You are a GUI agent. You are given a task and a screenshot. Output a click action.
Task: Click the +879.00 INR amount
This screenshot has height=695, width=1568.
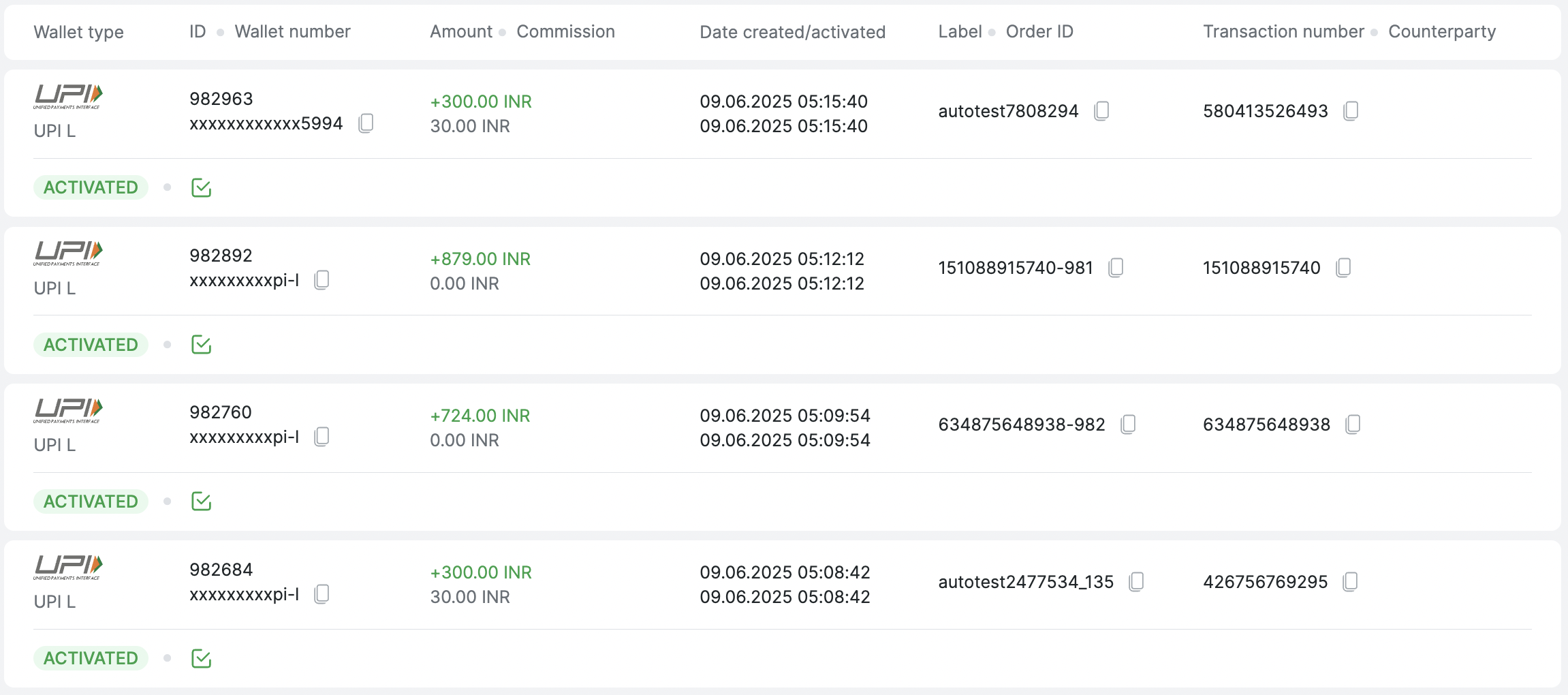[480, 259]
